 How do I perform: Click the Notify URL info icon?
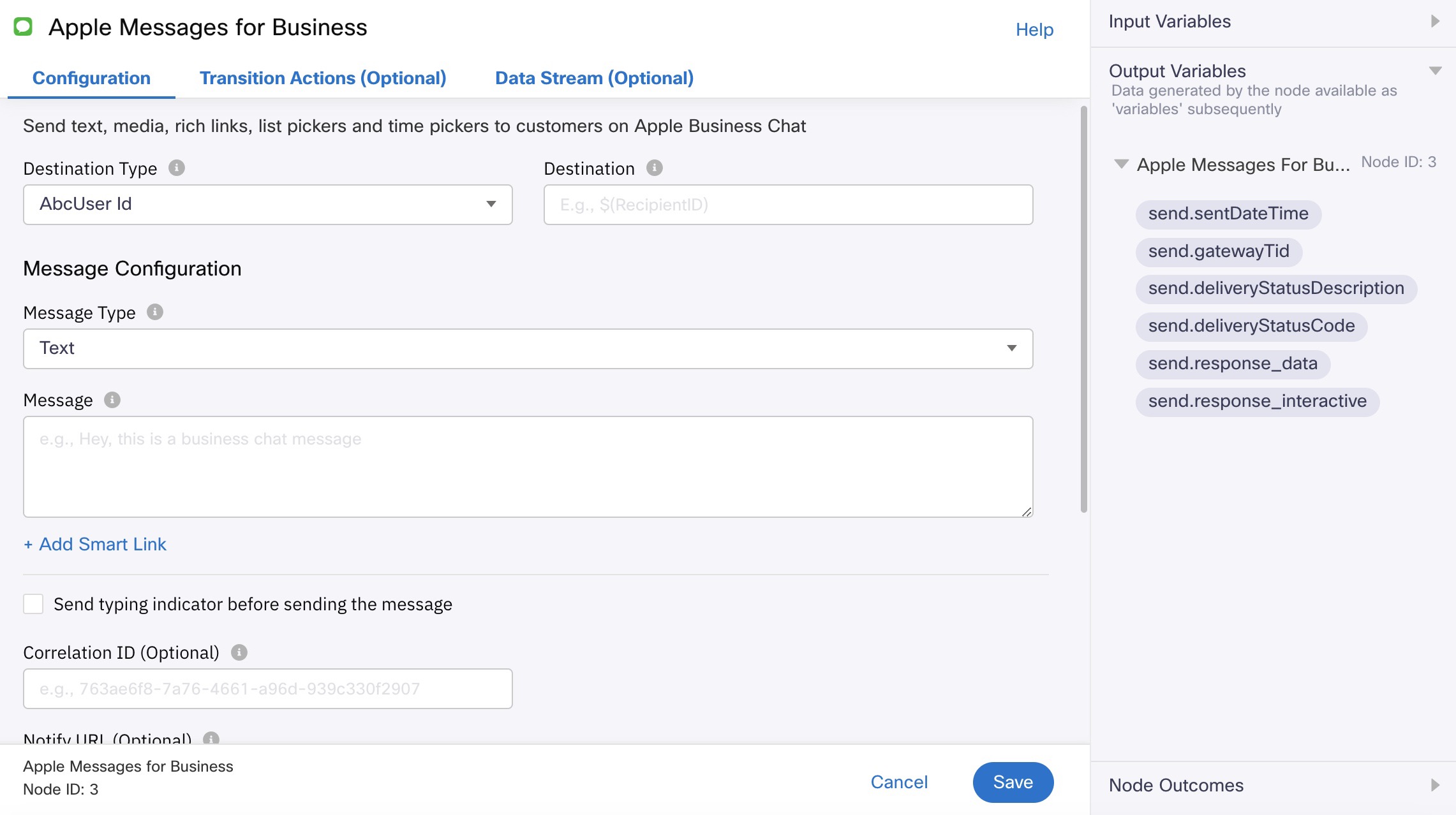(211, 738)
